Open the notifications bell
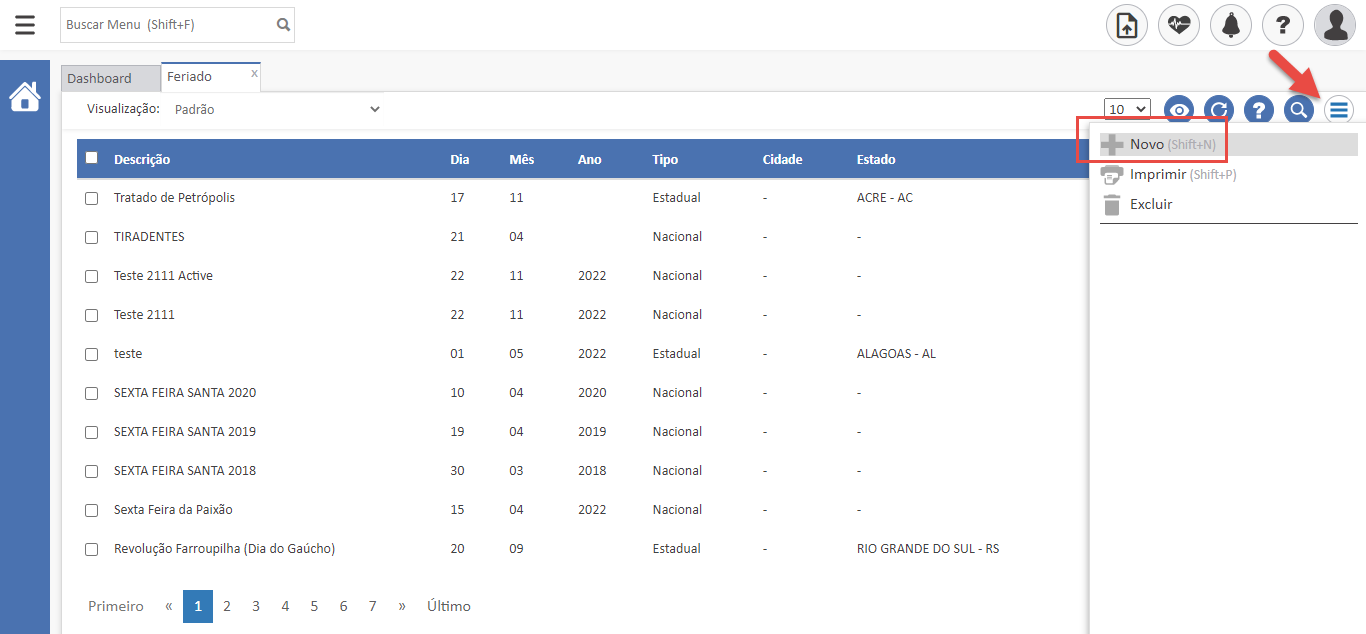The width and height of the screenshot is (1366, 634). click(x=1230, y=25)
